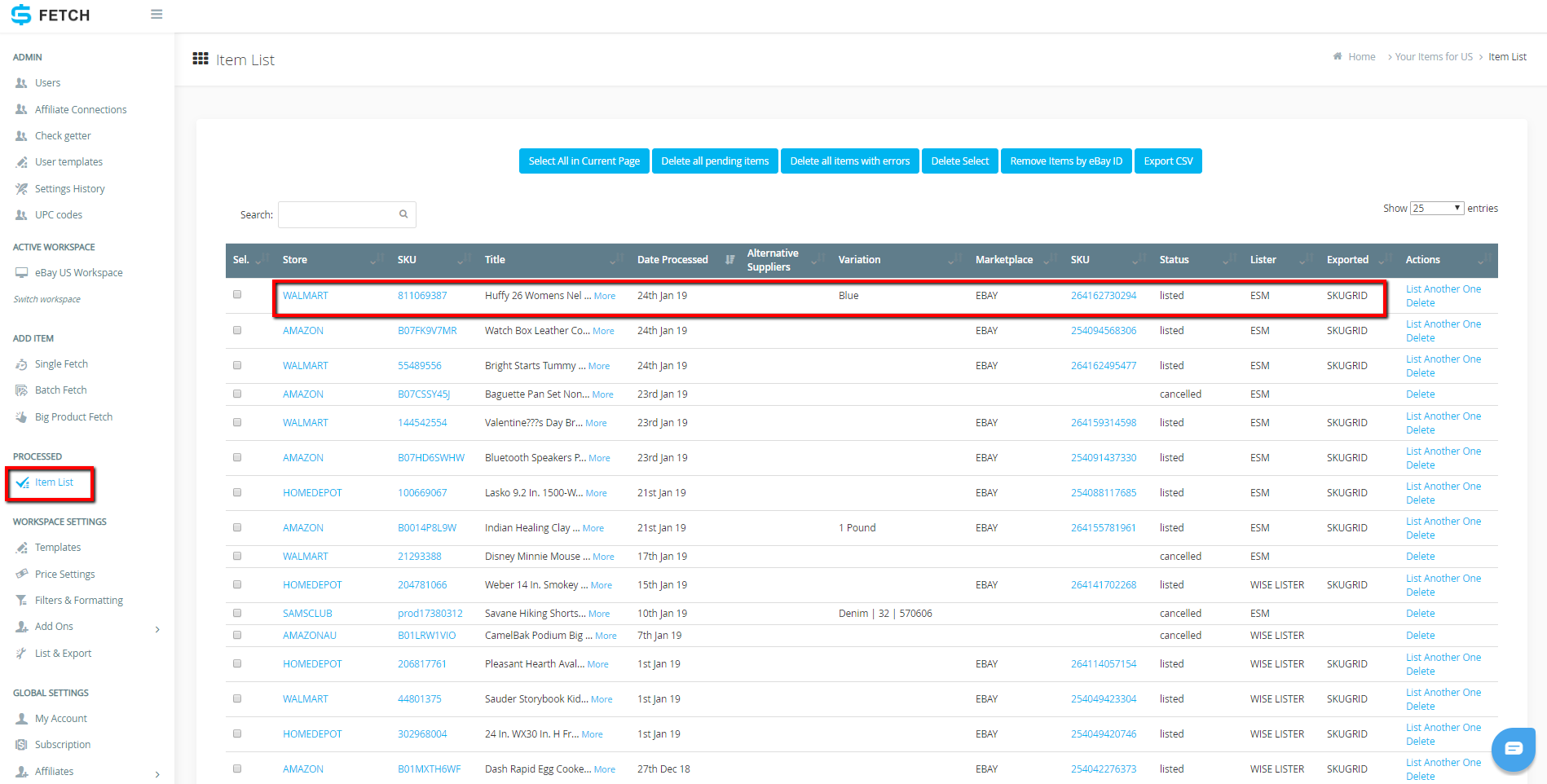
Task: Click the Affiliates icon in Global Settings
Action: tap(22, 772)
